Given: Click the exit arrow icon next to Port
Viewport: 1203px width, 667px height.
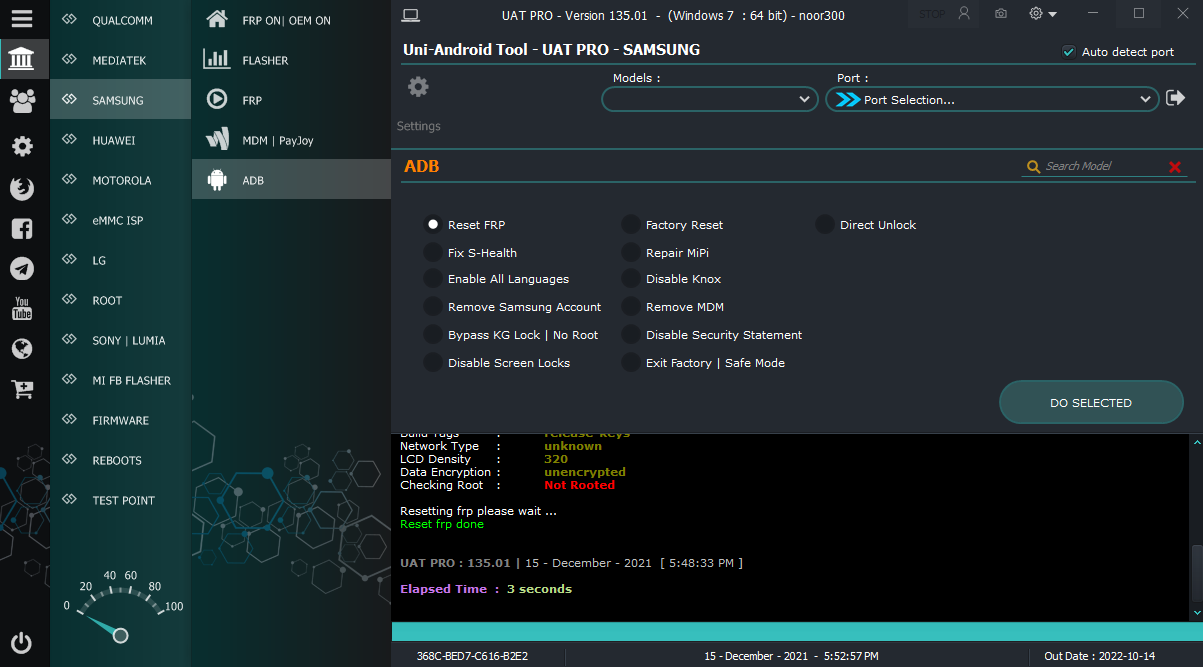Looking at the screenshot, I should 1175,98.
